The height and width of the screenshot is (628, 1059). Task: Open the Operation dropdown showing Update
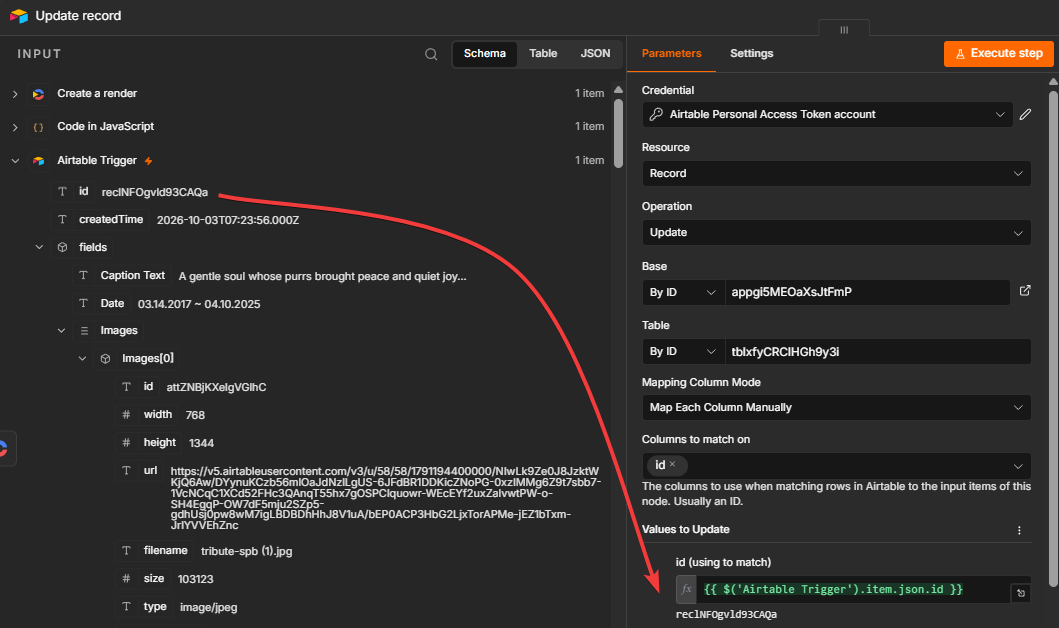(x=836, y=232)
